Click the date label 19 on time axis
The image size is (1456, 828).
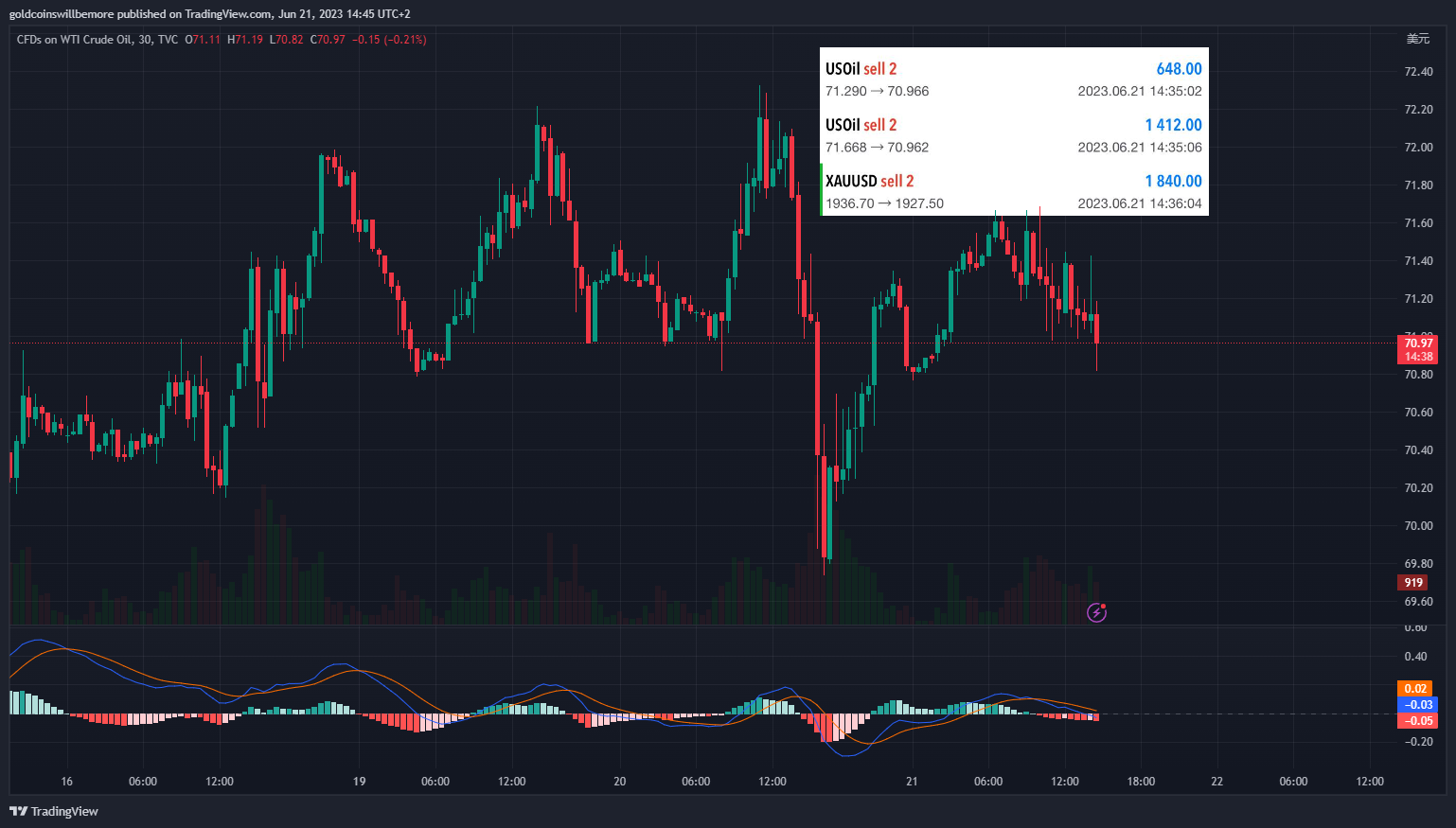[359, 782]
